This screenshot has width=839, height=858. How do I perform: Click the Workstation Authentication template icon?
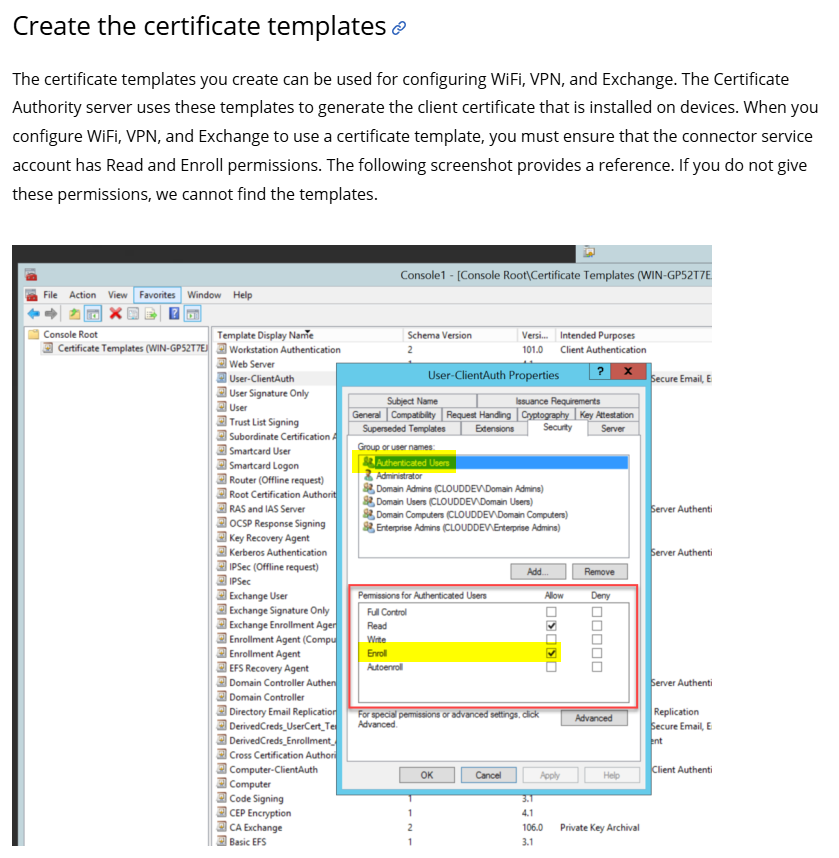coord(222,350)
